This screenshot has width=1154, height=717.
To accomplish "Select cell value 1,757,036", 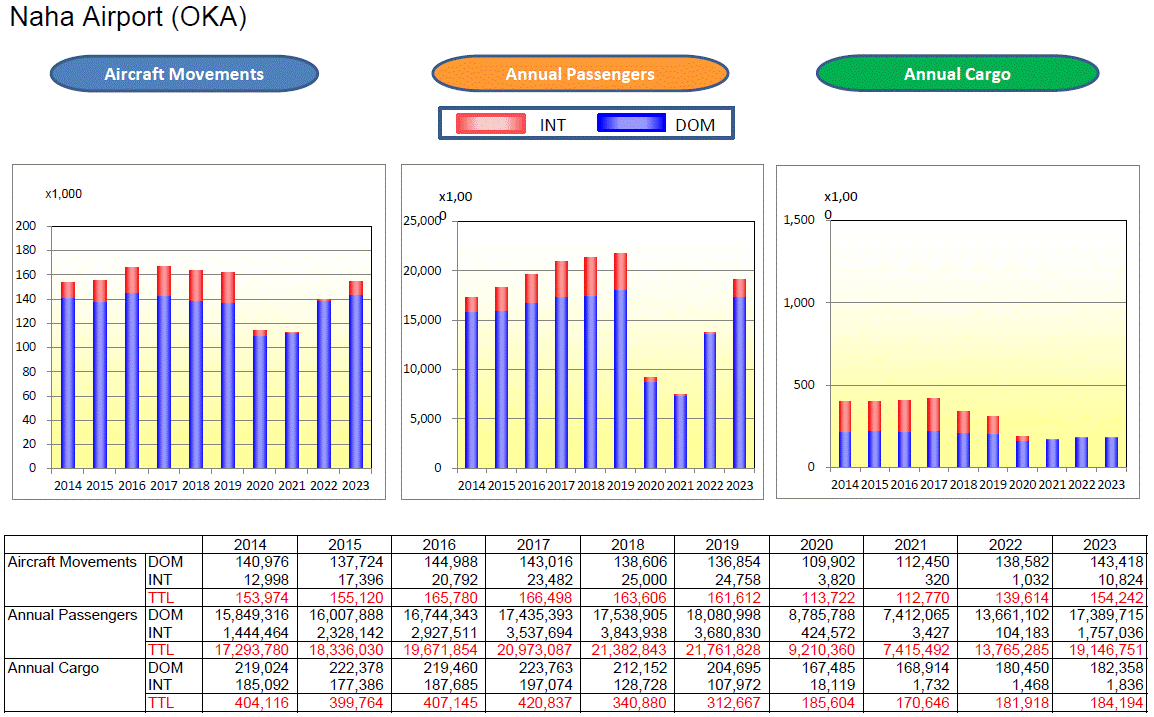I will (1111, 633).
